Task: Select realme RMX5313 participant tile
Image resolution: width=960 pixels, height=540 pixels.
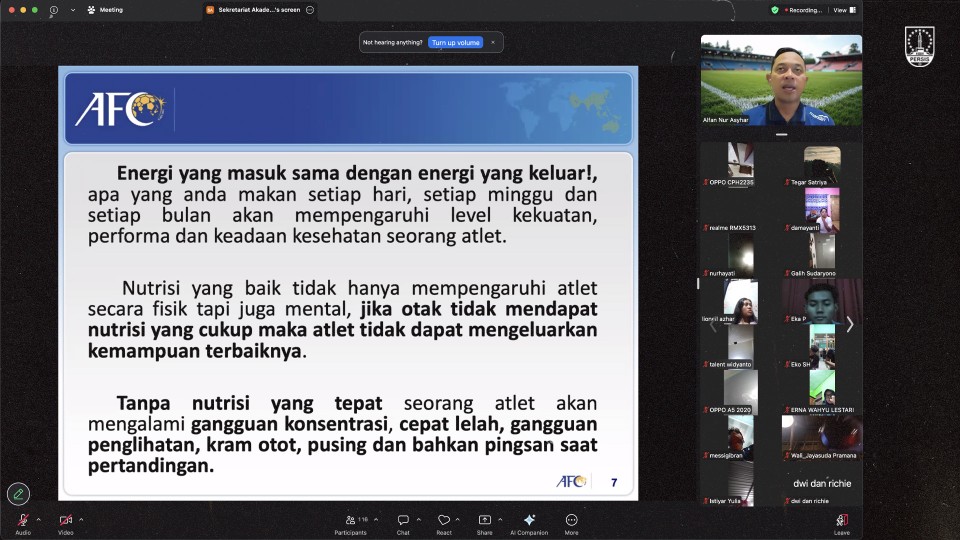Action: [741, 210]
